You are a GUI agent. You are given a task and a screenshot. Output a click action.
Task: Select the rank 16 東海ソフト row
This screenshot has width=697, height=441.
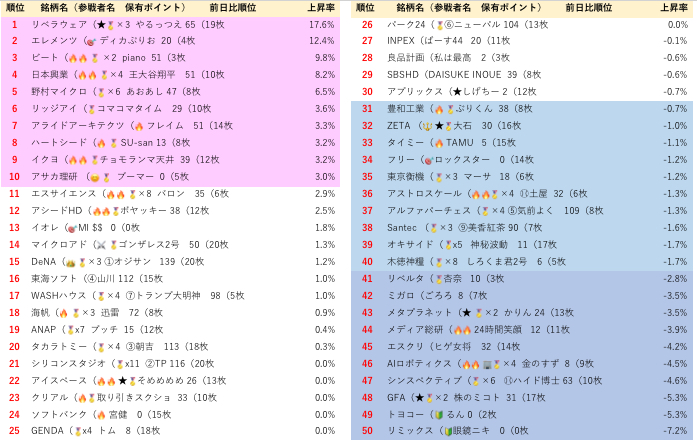171,279
